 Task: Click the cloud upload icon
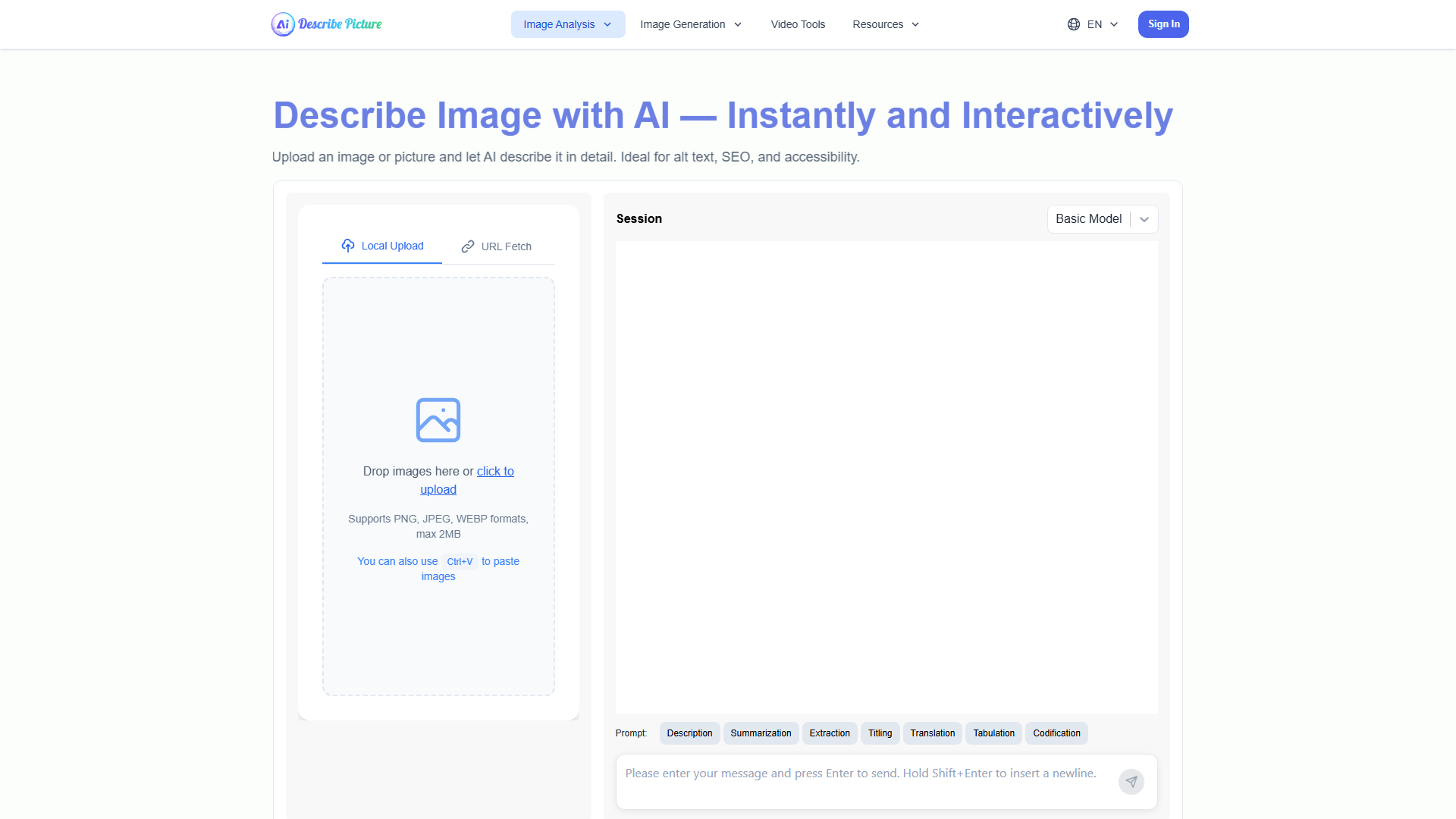348,246
